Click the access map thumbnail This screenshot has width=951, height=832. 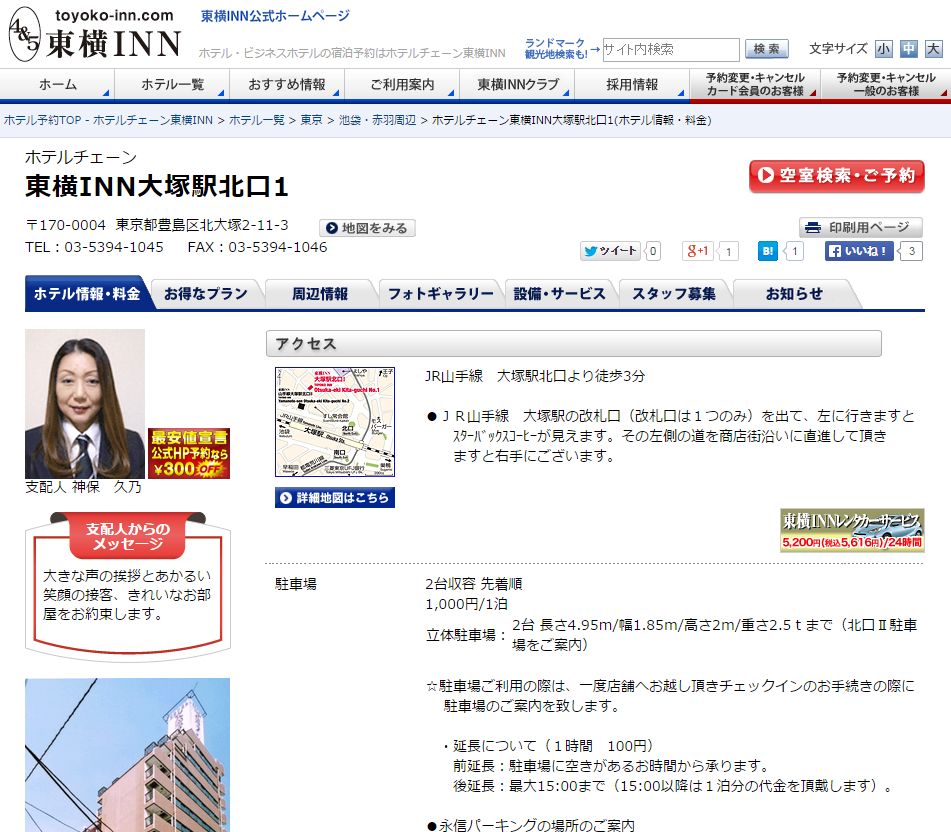coord(335,421)
